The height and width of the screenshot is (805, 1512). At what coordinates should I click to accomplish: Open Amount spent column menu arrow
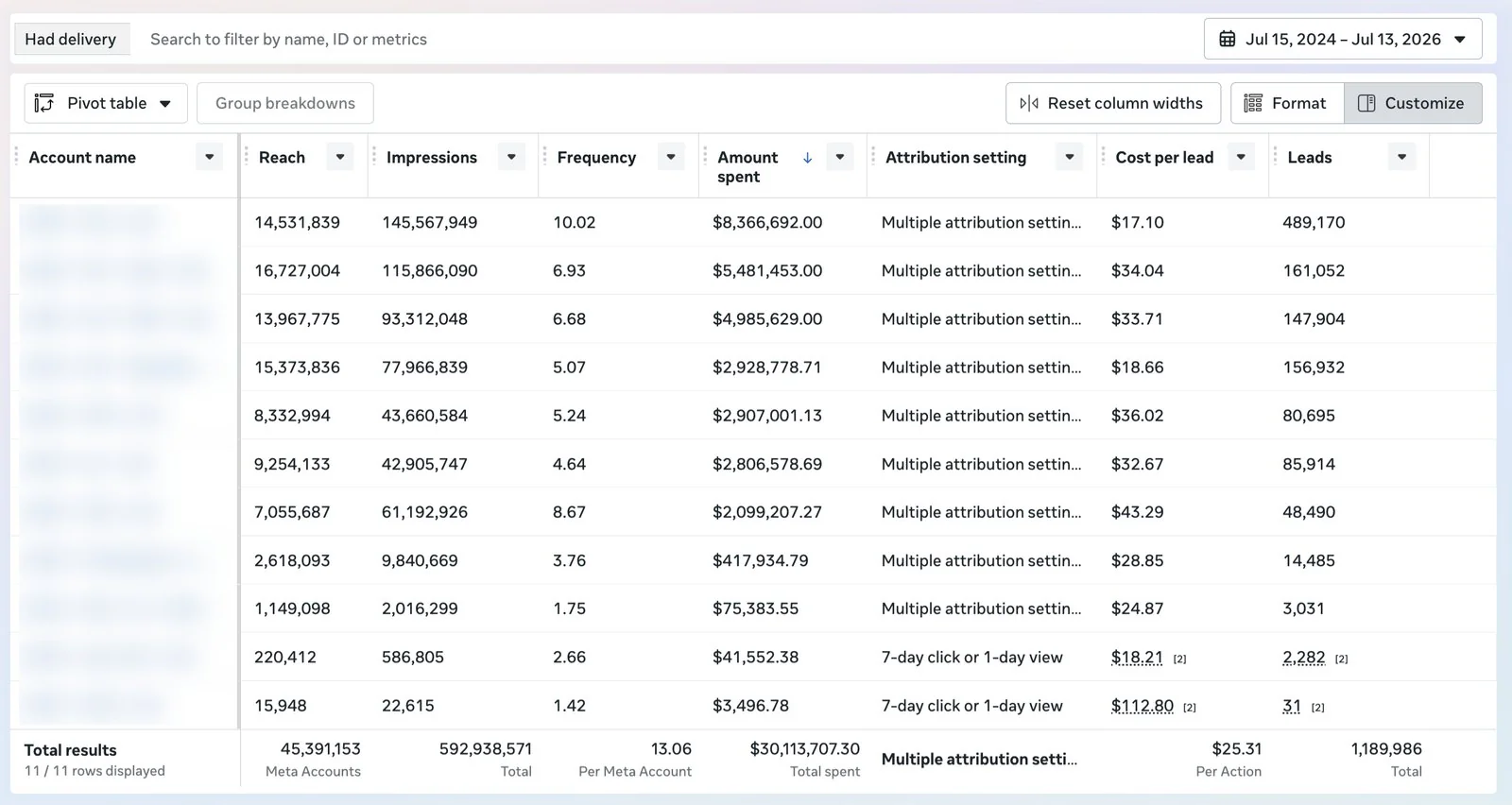tap(840, 157)
